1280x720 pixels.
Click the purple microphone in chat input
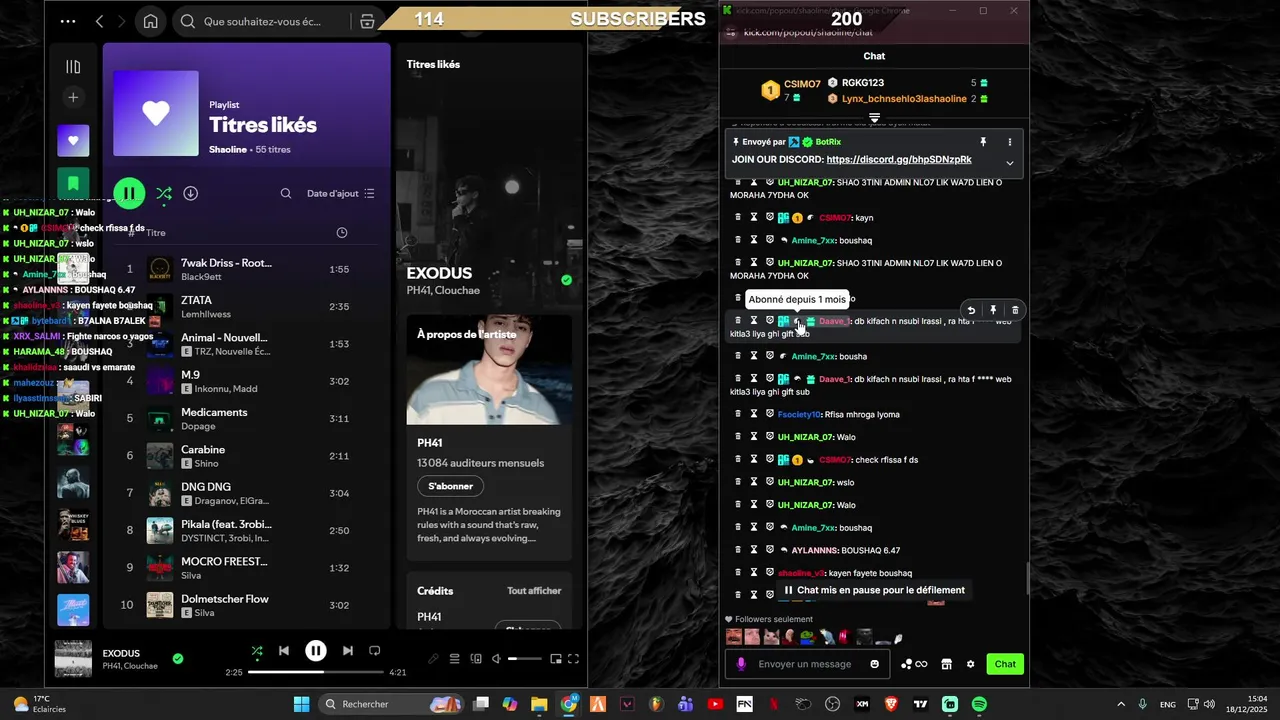tap(741, 664)
